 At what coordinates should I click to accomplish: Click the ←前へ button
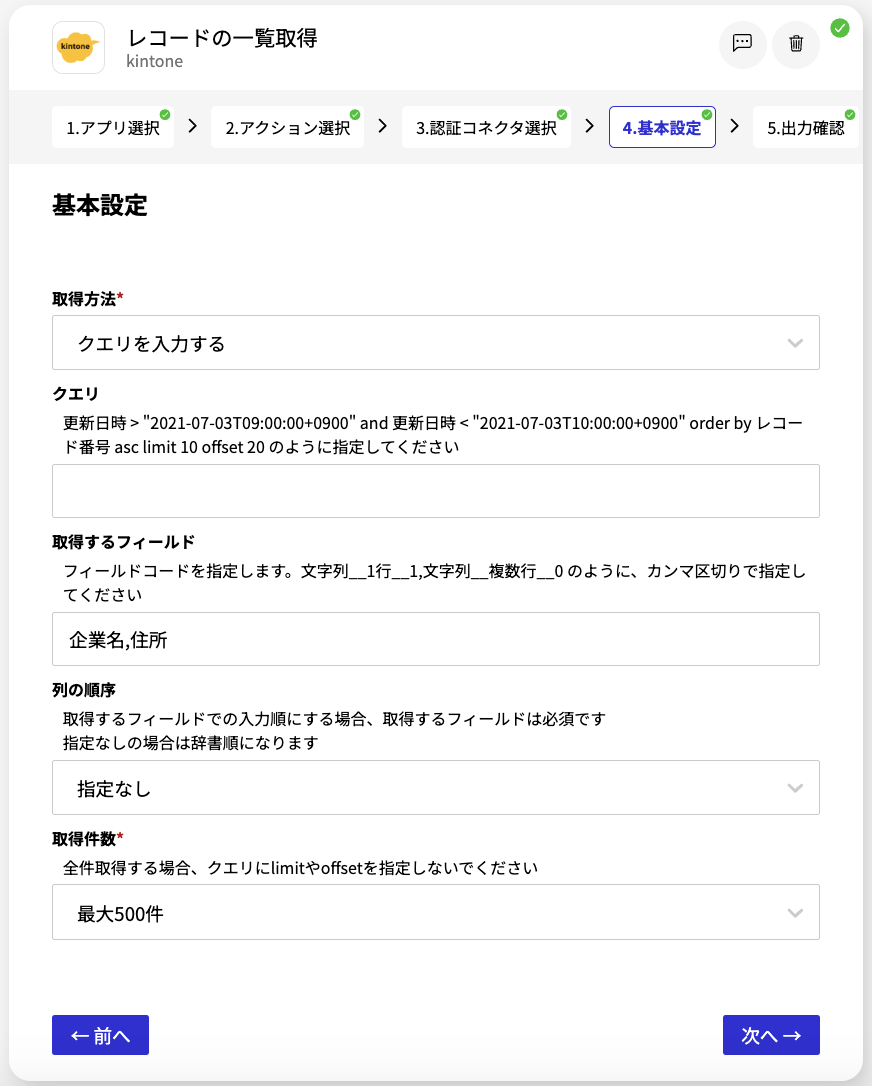pos(100,1035)
